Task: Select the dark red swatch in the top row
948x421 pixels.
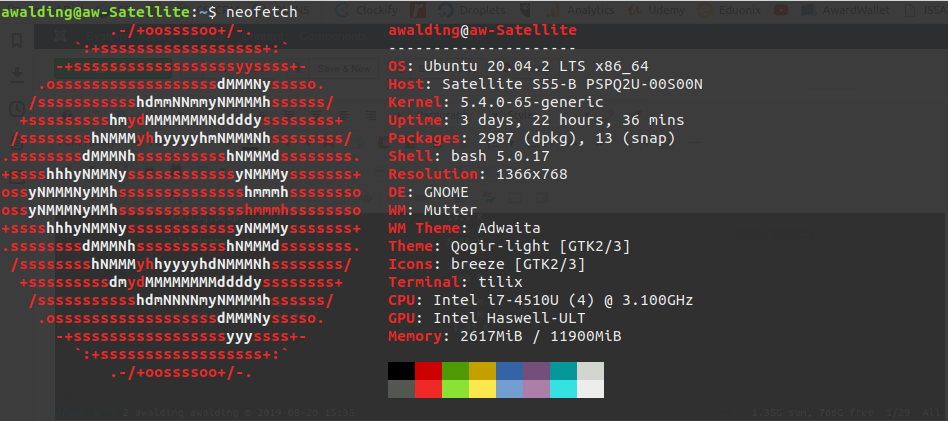Action: tap(428, 371)
